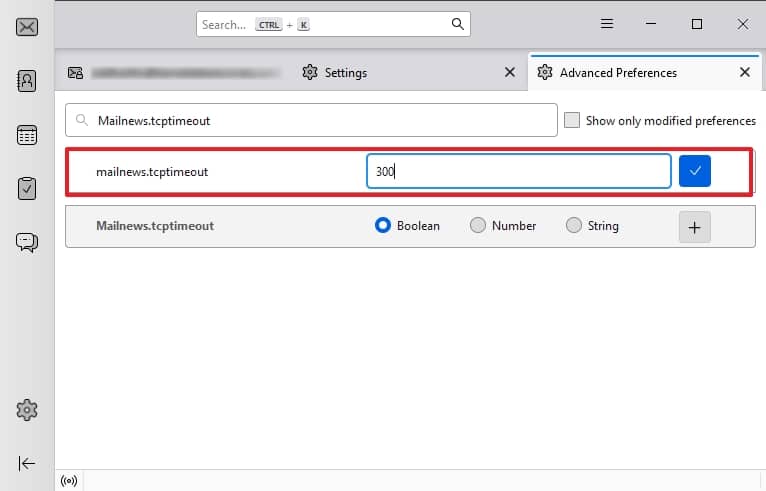The width and height of the screenshot is (766, 491).
Task: Open the Mail space icon
Action: 27,27
